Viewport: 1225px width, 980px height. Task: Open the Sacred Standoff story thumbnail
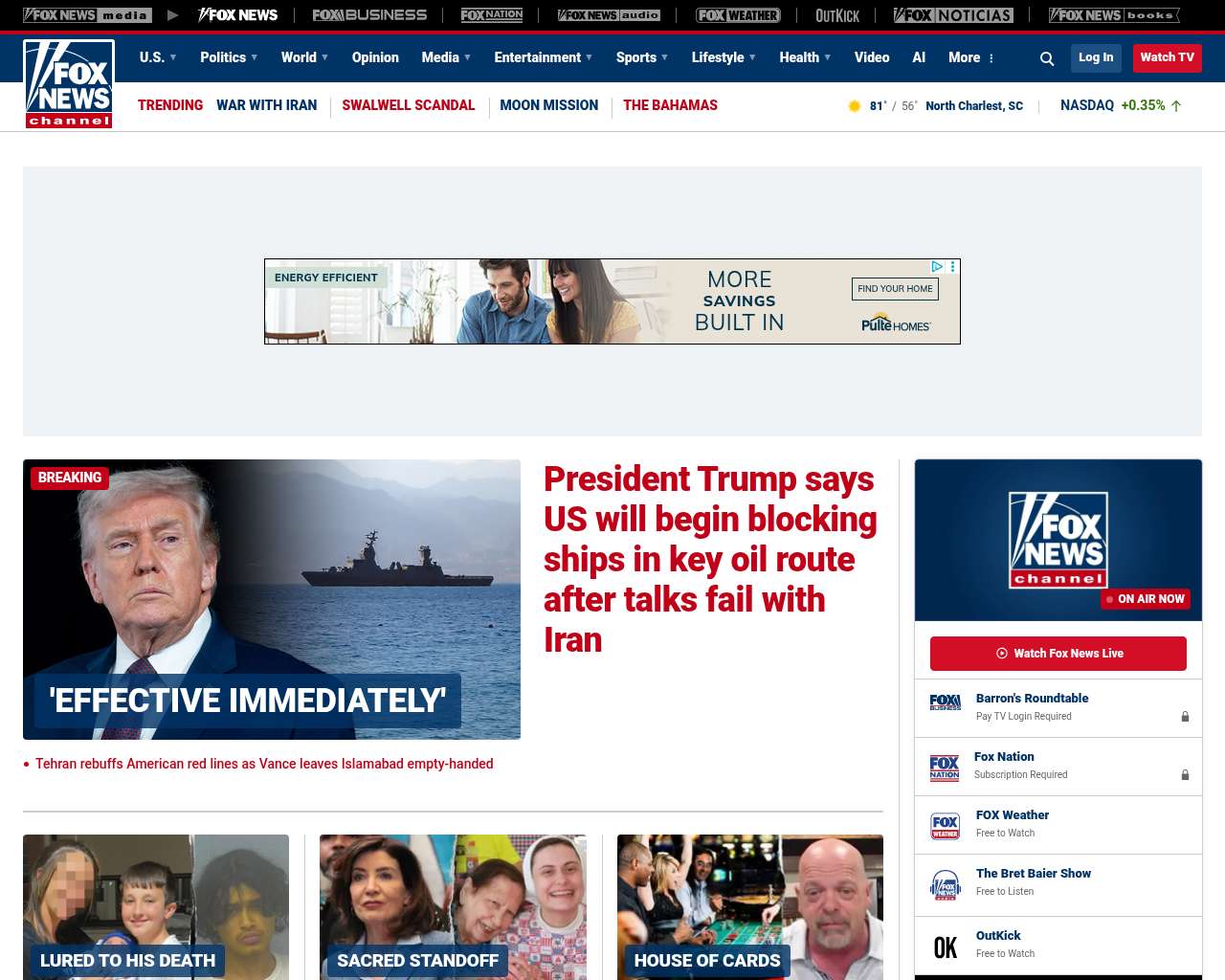453,907
